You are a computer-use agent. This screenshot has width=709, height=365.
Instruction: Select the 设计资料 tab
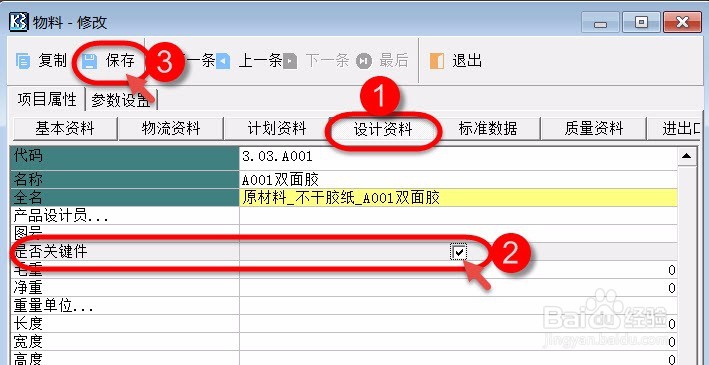pyautogui.click(x=383, y=129)
